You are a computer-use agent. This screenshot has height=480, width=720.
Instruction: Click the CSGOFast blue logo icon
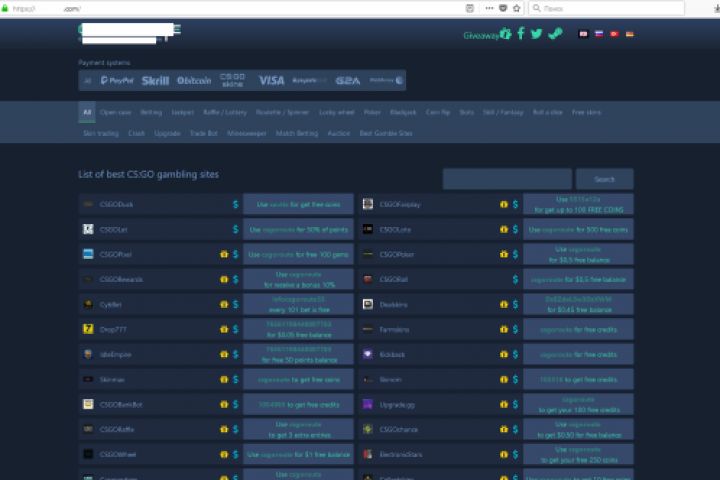pos(88,254)
